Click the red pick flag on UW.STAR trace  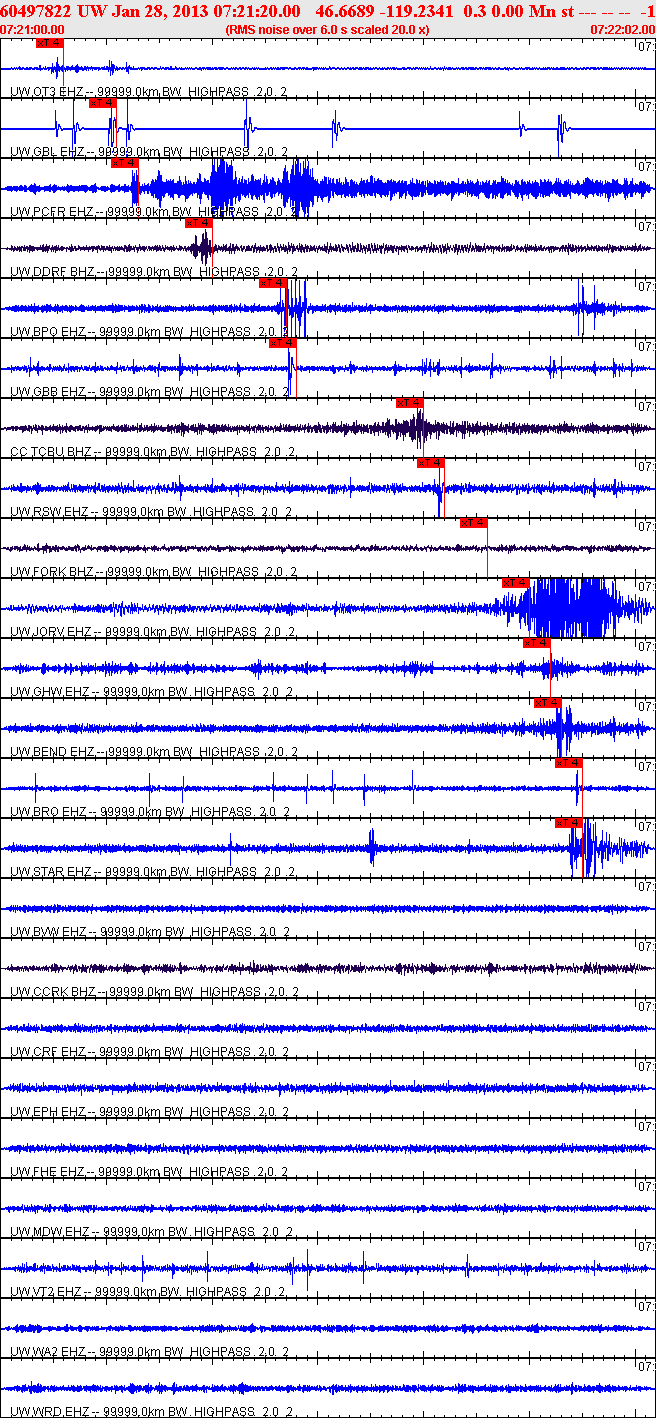click(568, 823)
